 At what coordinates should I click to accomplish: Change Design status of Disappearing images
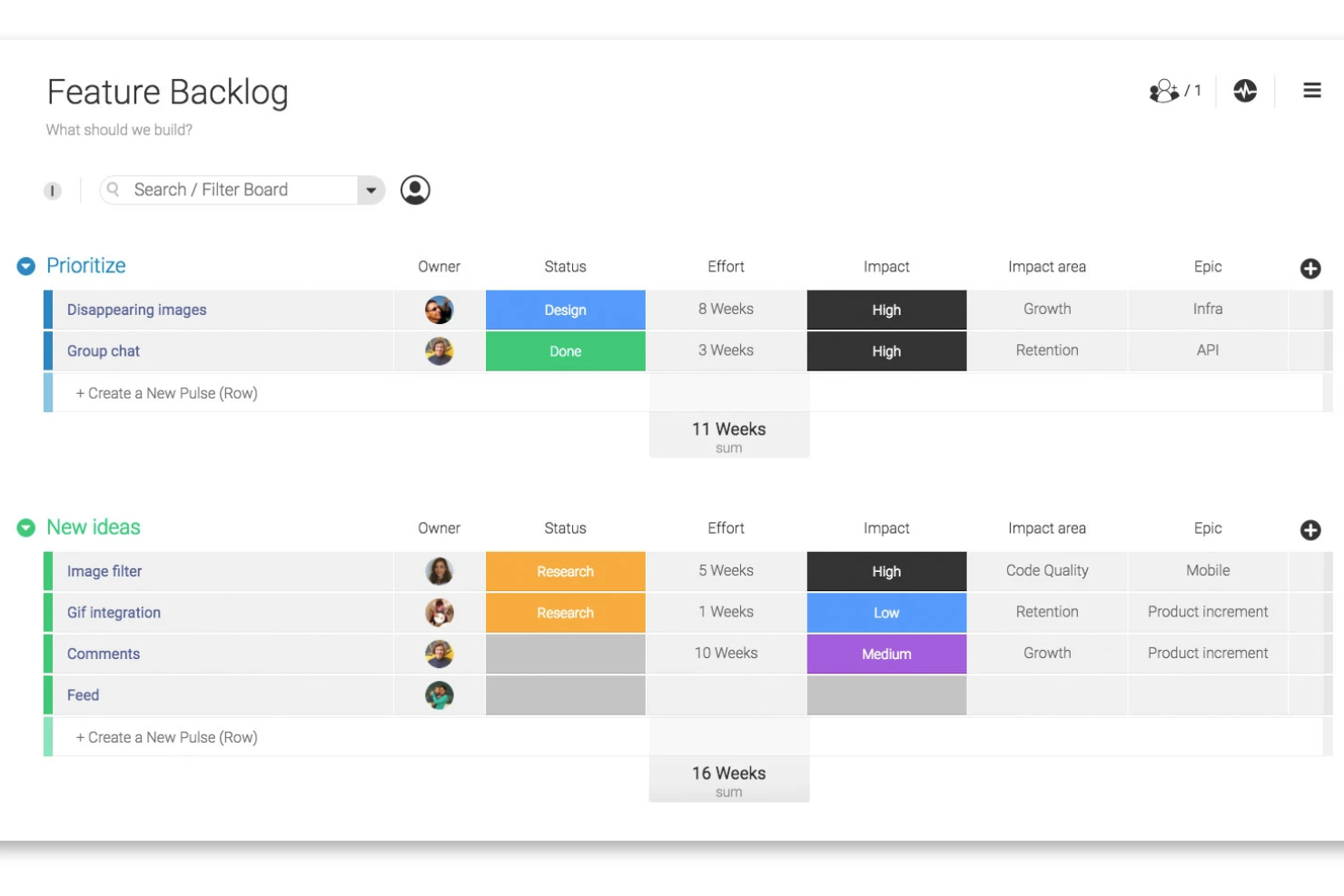click(566, 310)
